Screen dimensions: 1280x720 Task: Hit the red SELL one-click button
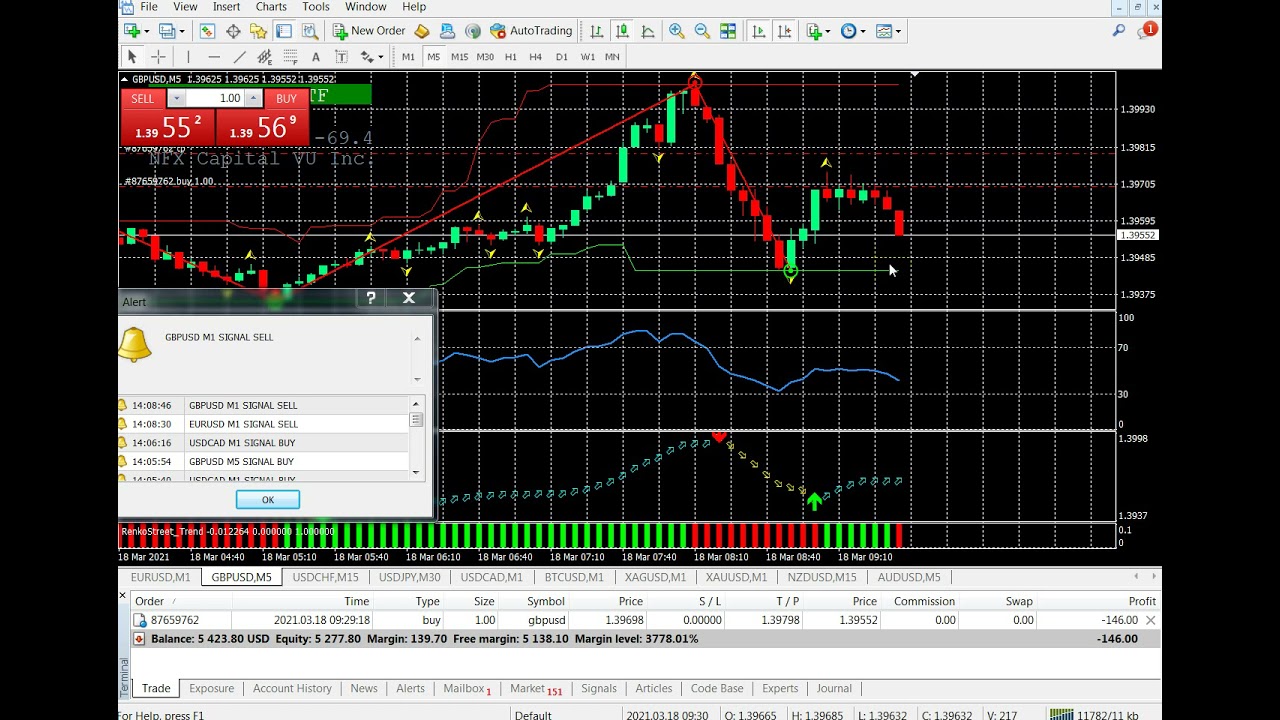[x=143, y=98]
